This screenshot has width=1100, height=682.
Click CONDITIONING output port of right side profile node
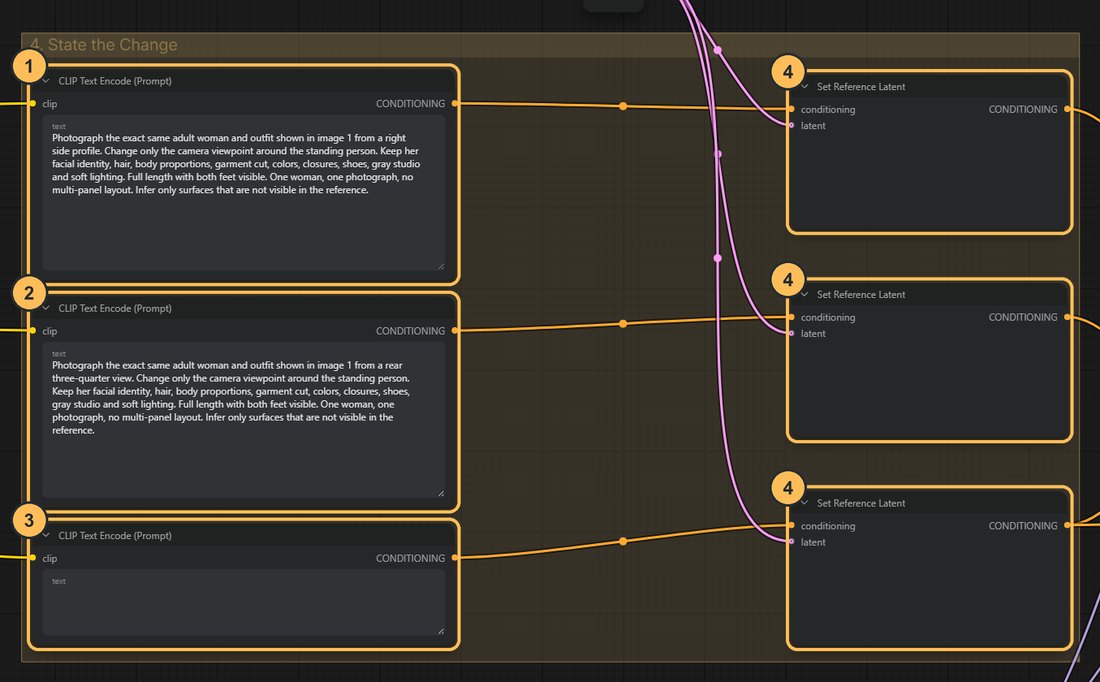coord(455,104)
